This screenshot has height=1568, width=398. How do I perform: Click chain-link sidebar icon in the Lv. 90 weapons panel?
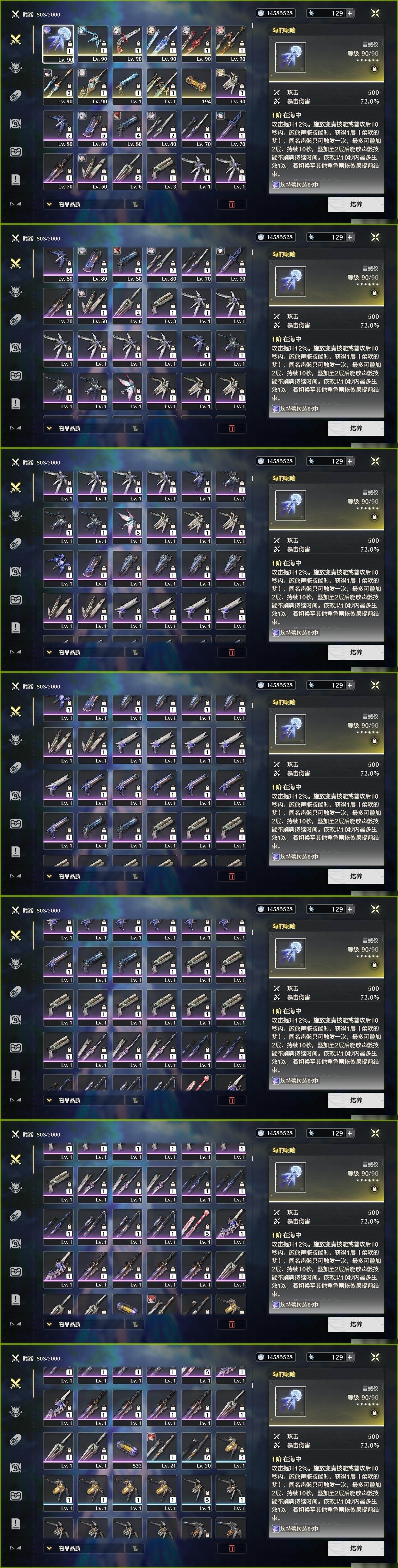click(16, 96)
